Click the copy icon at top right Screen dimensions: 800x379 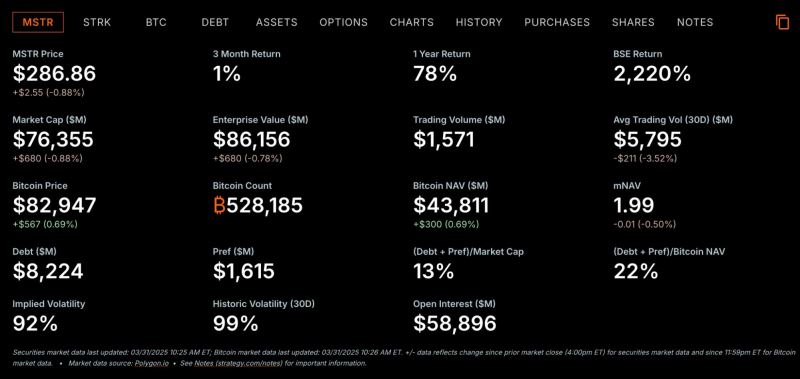tap(782, 22)
